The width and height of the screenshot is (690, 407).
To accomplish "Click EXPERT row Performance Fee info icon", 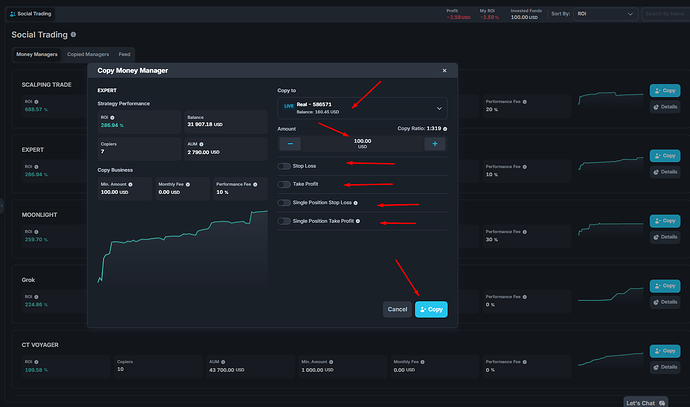I will tap(525, 167).
